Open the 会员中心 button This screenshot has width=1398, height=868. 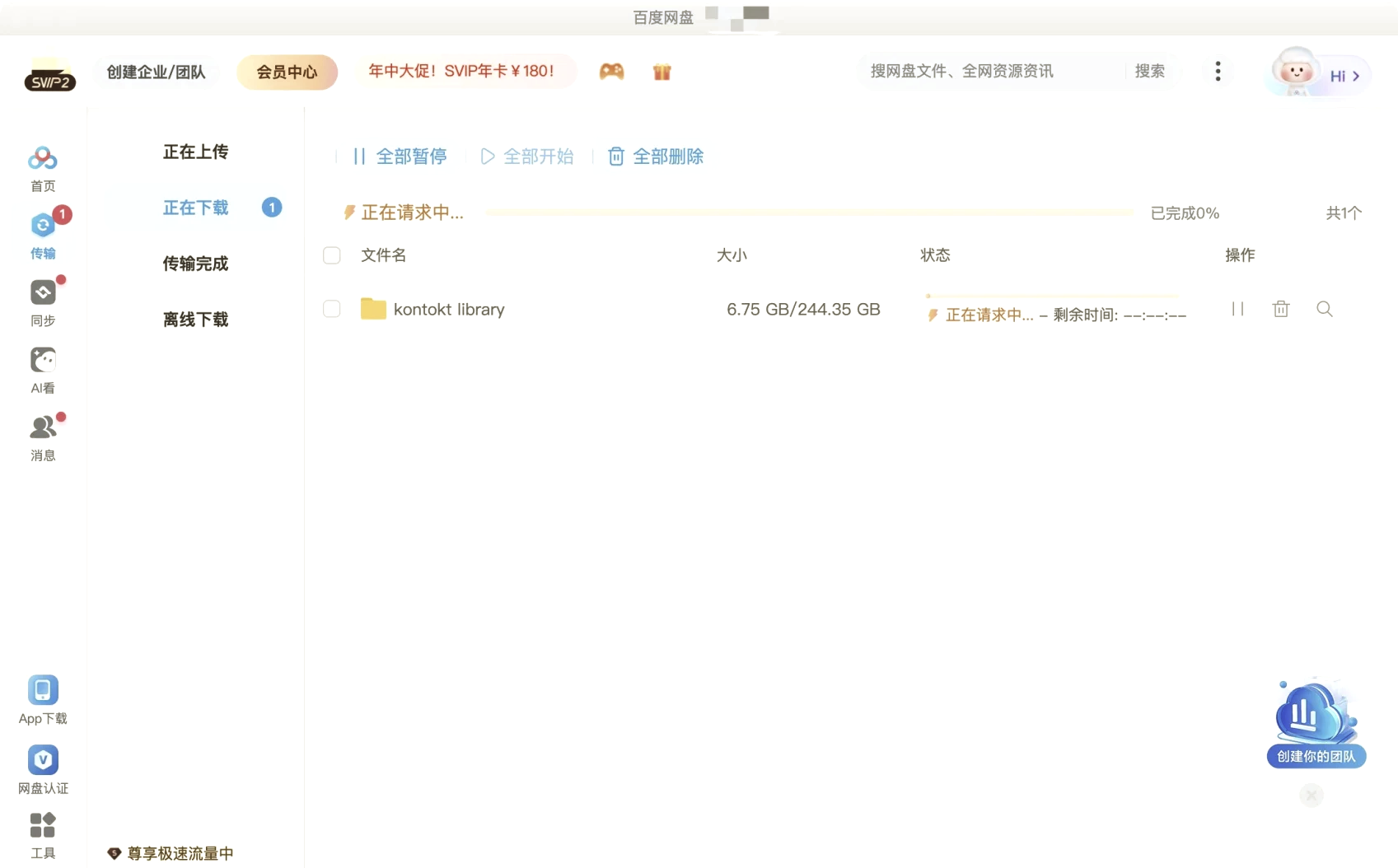point(287,72)
